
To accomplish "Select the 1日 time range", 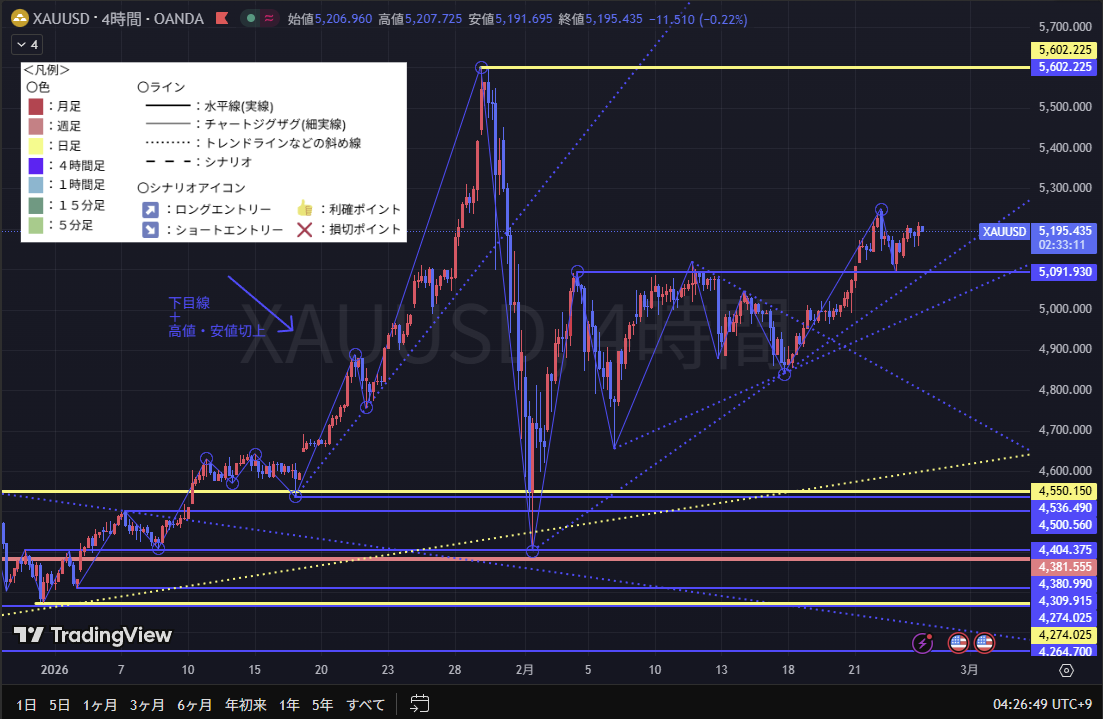I will pos(28,704).
